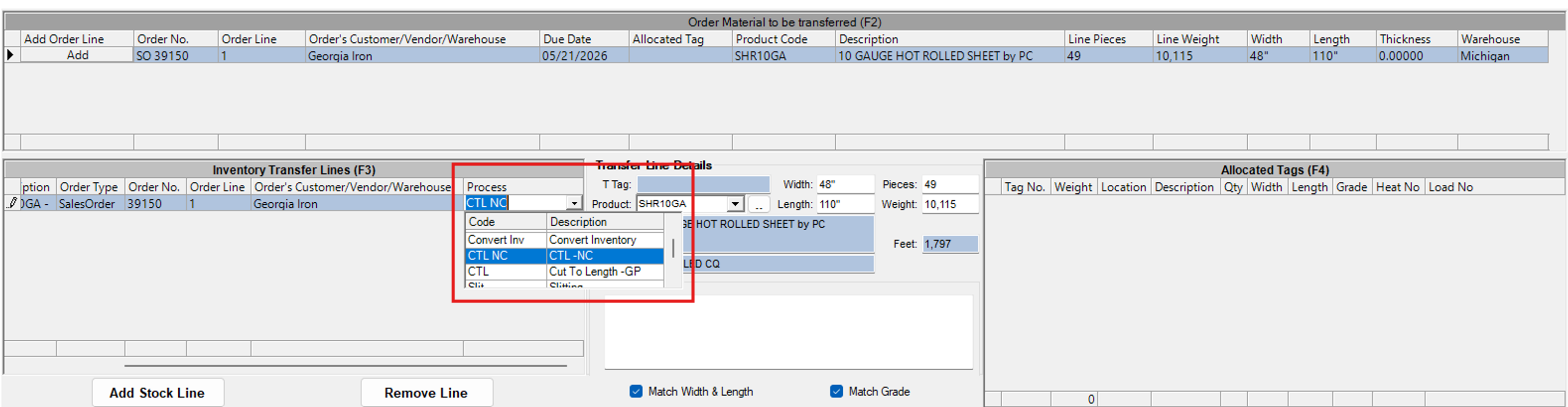The height and width of the screenshot is (407, 1568).
Task: Click the Order No. cell SO 39150
Action: tap(175, 56)
